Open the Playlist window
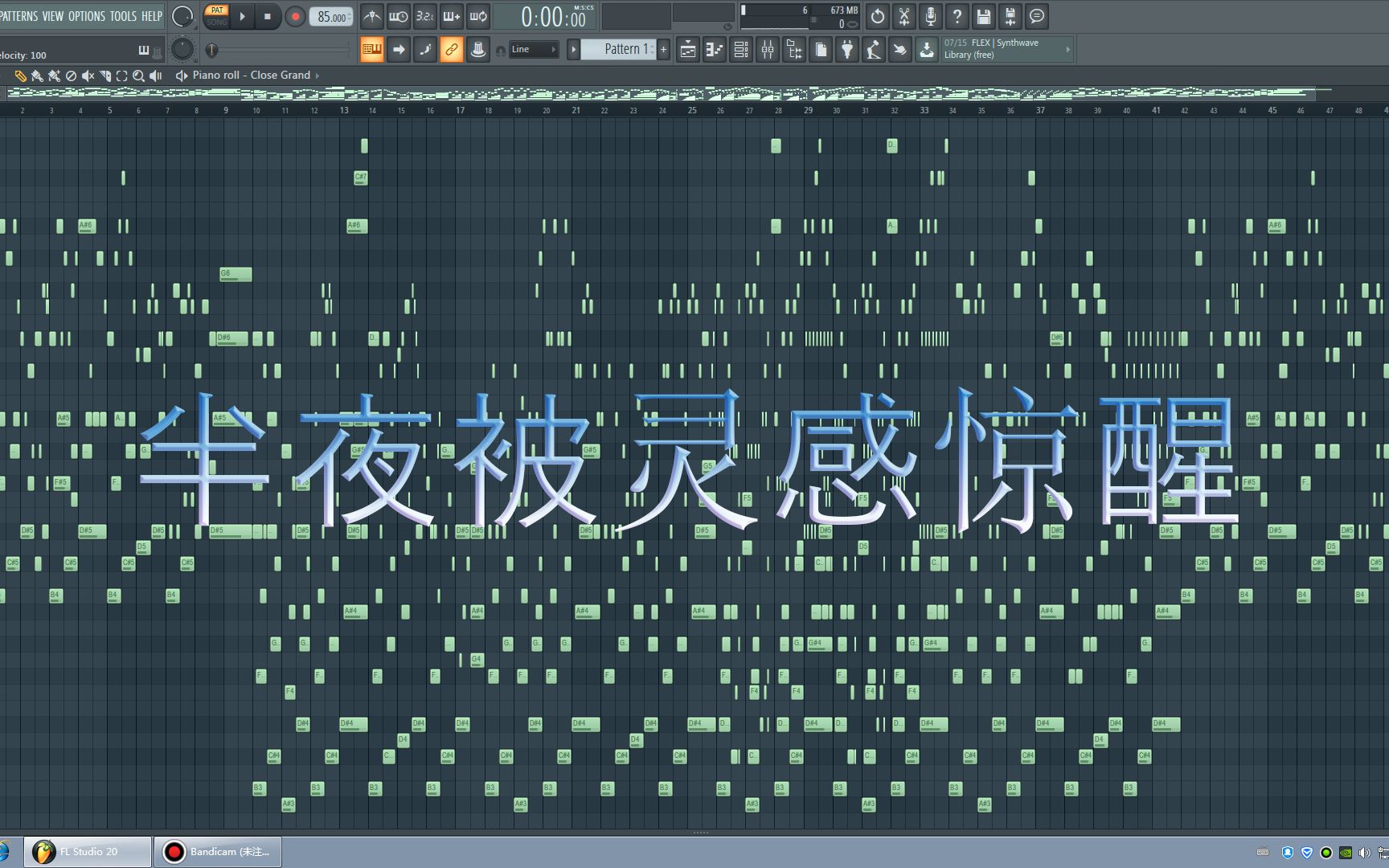Image resolution: width=1389 pixels, height=868 pixels. (688, 50)
